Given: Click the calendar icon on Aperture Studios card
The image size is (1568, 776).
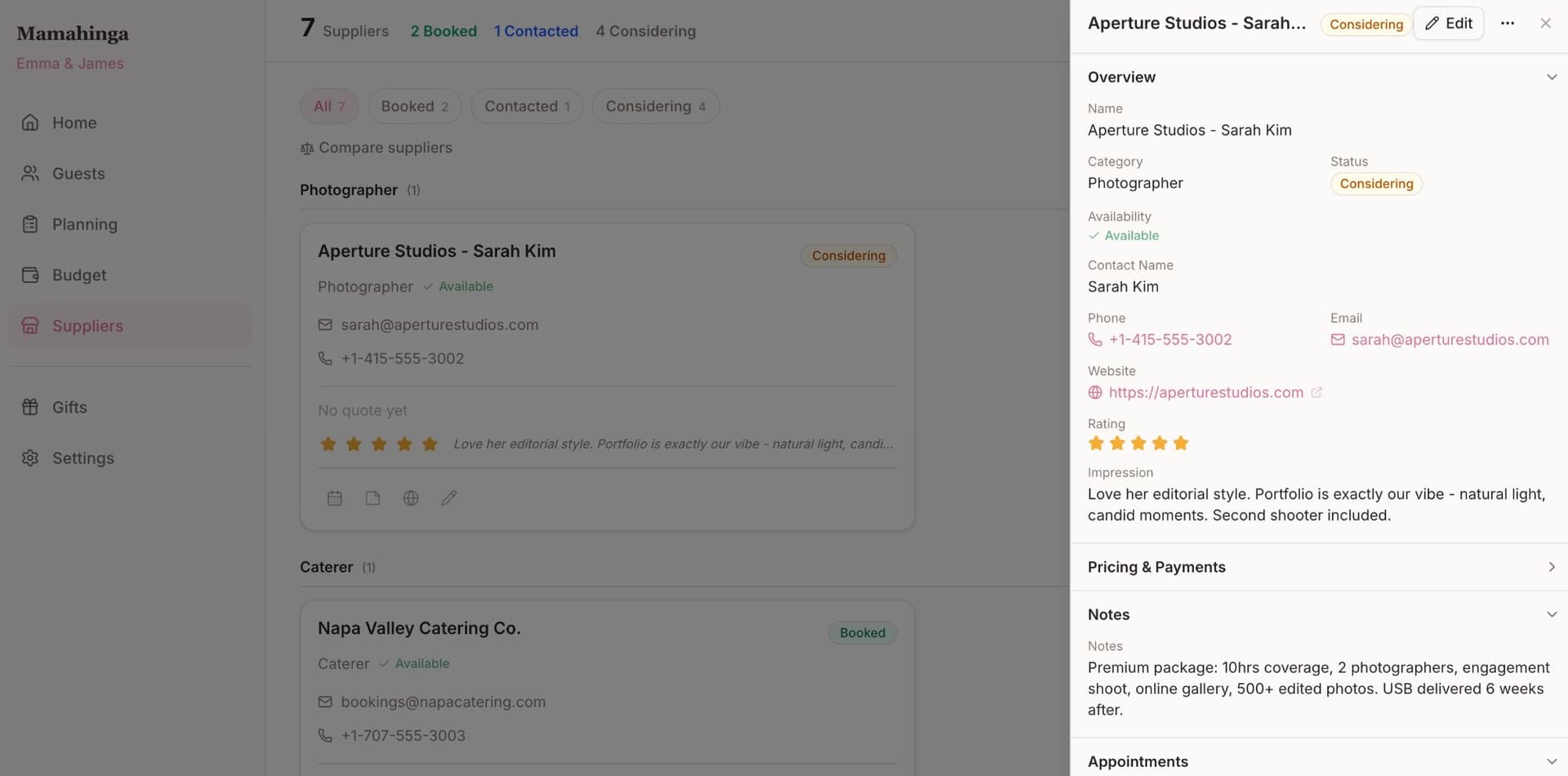Looking at the screenshot, I should coord(335,498).
